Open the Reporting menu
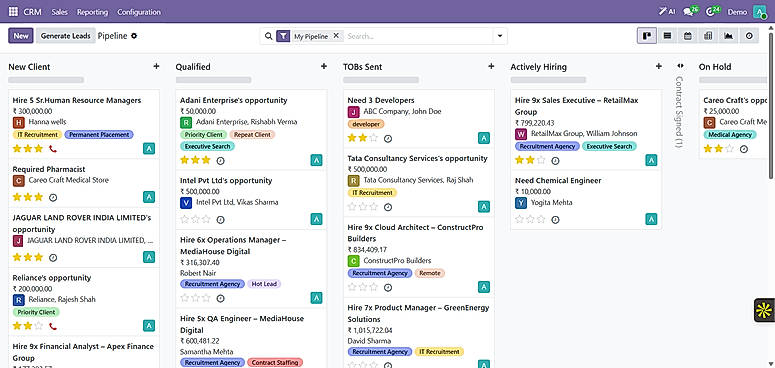The height and width of the screenshot is (368, 775). tap(92, 12)
